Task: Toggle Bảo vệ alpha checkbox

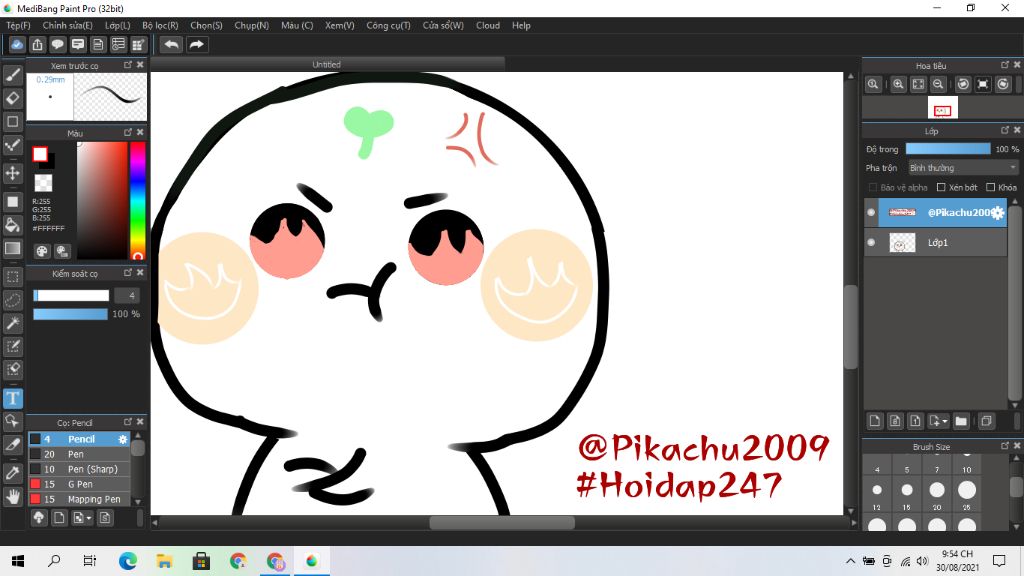Action: pos(872,187)
